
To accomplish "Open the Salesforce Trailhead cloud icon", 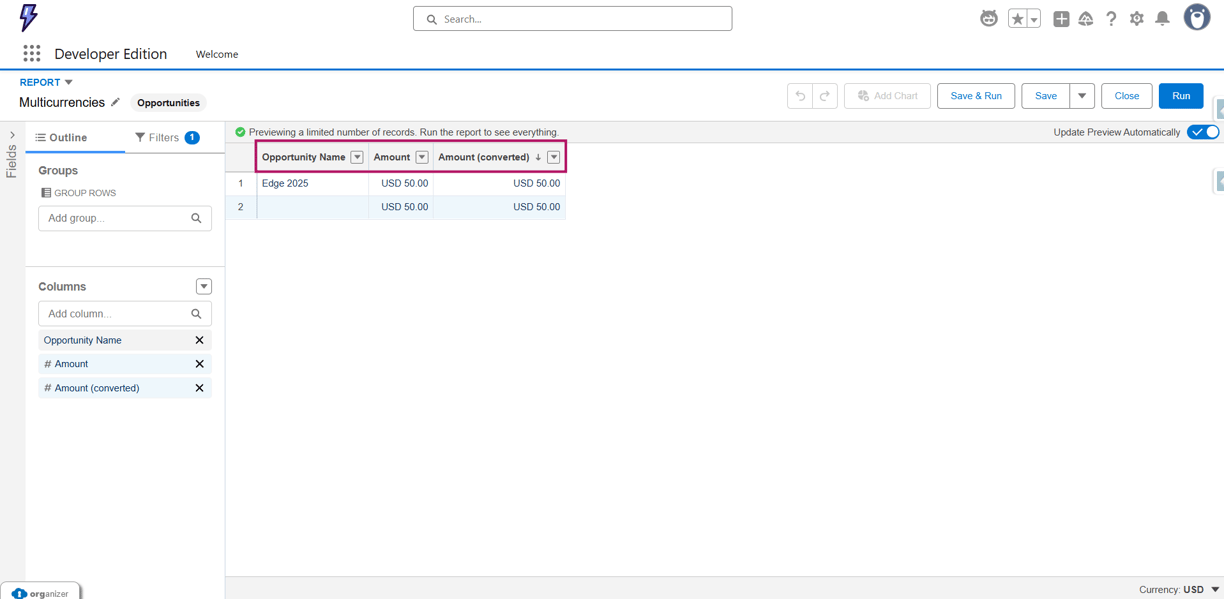I will [1086, 18].
